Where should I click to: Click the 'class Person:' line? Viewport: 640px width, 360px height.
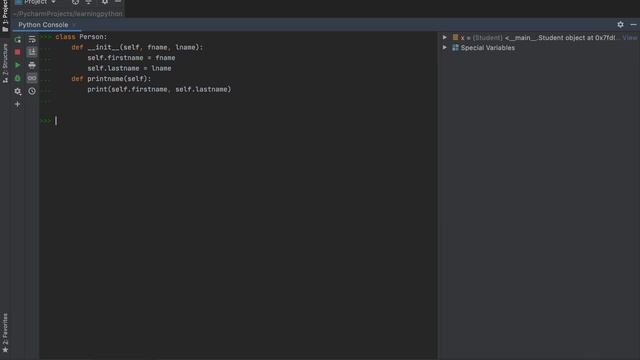point(81,37)
